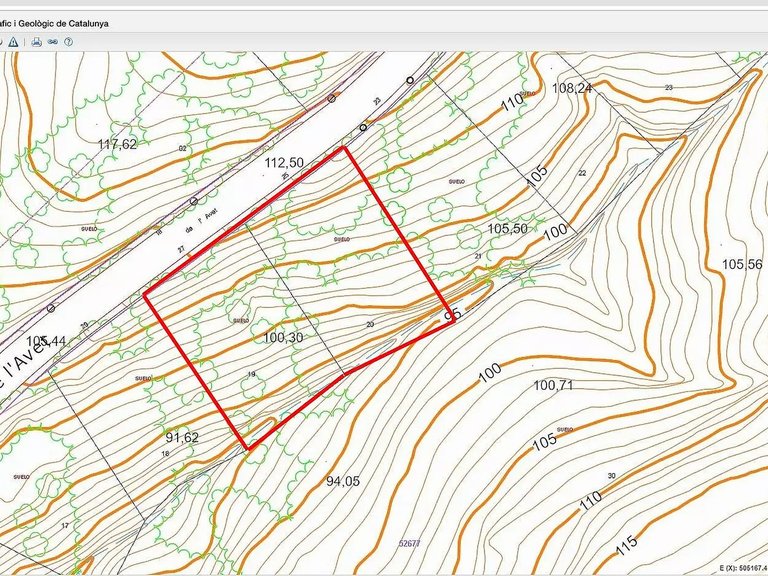Select the elevation point label 100,71
The width and height of the screenshot is (768, 576).
coord(553,385)
